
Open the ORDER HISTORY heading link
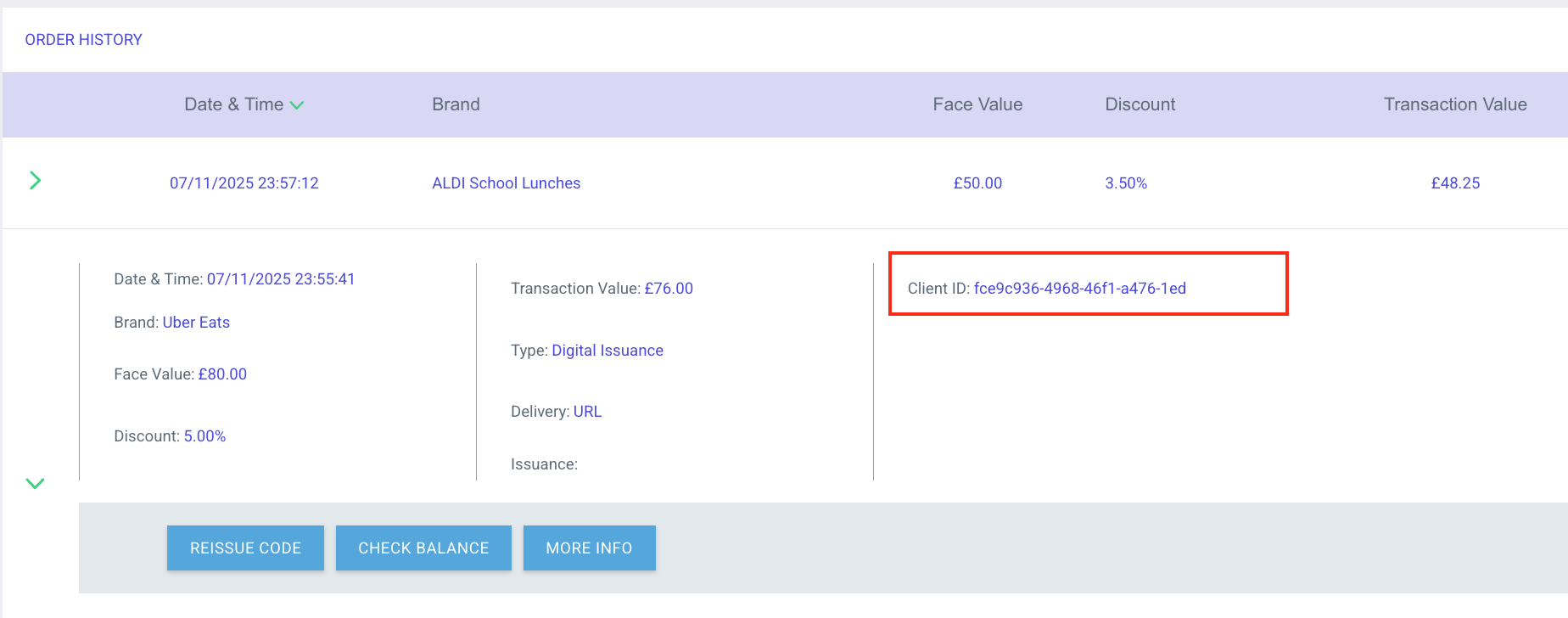pos(83,40)
